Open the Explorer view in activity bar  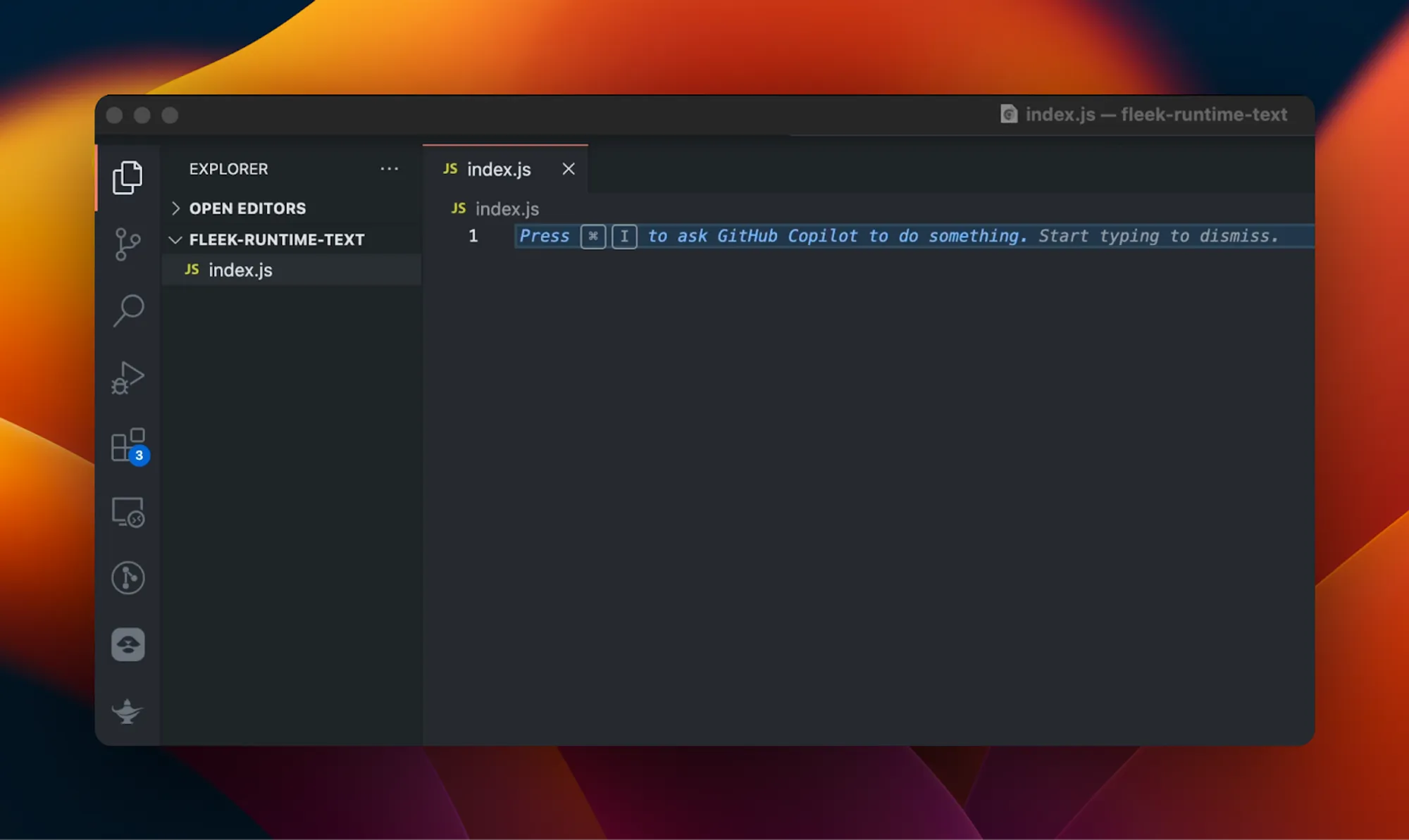point(128,177)
